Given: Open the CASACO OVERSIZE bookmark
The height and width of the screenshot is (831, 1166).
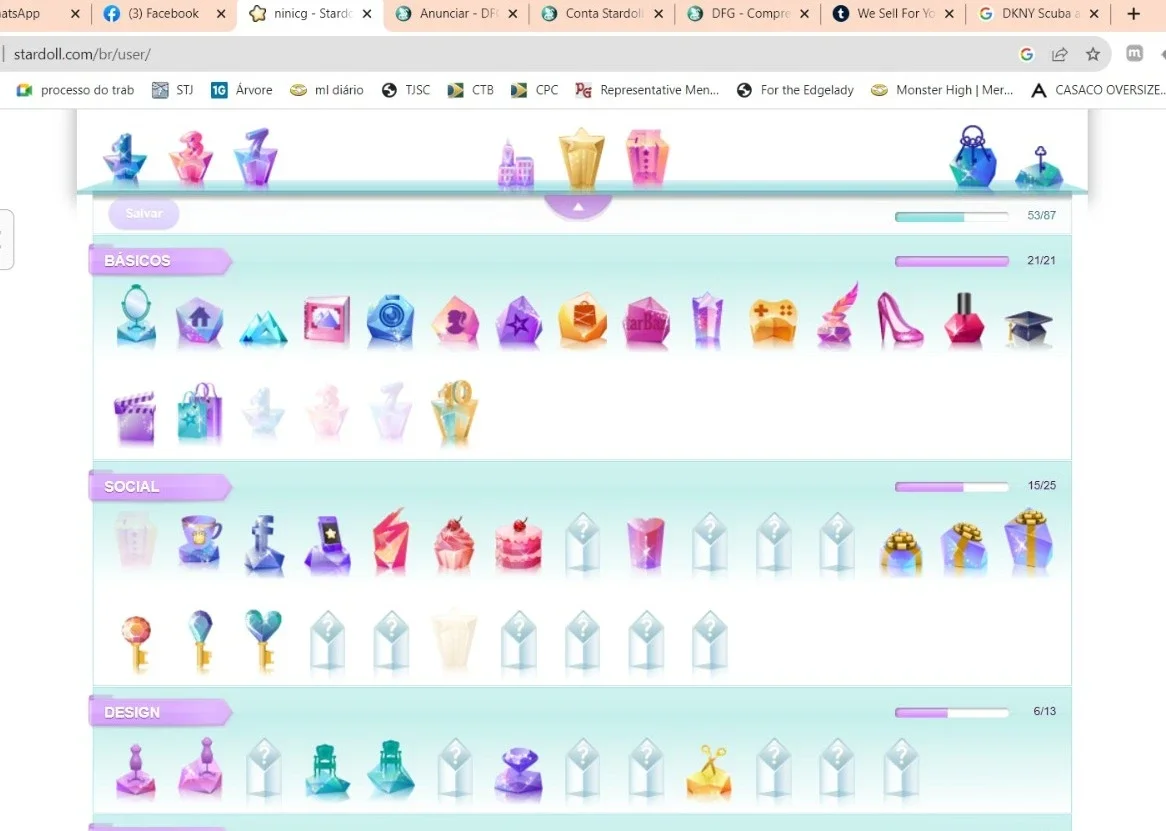Looking at the screenshot, I should point(1098,90).
